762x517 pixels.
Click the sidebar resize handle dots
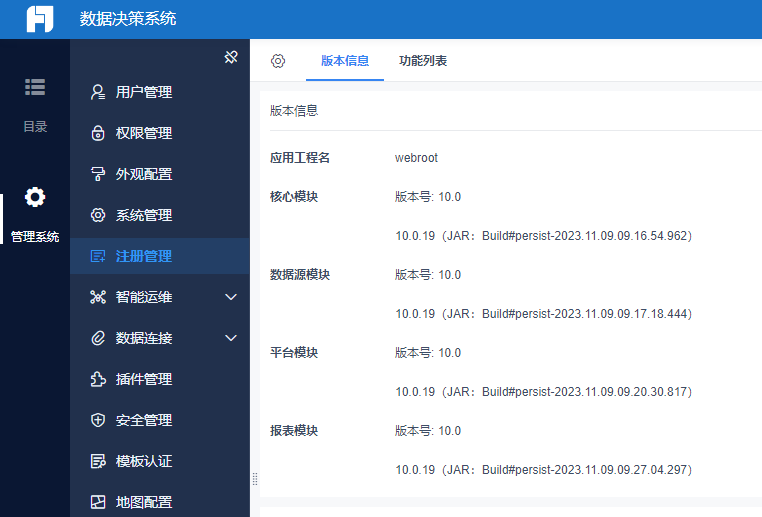coord(255,479)
